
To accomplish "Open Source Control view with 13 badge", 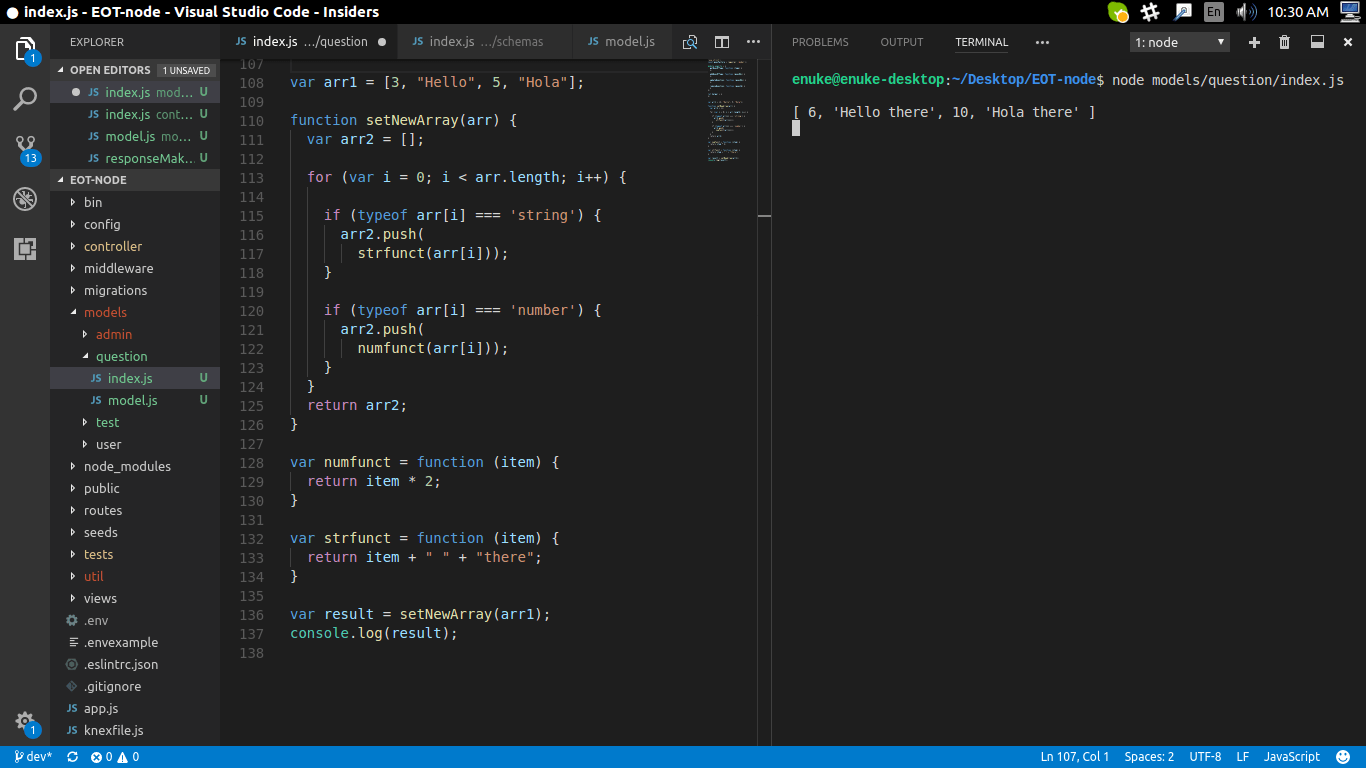I will click(x=25, y=149).
